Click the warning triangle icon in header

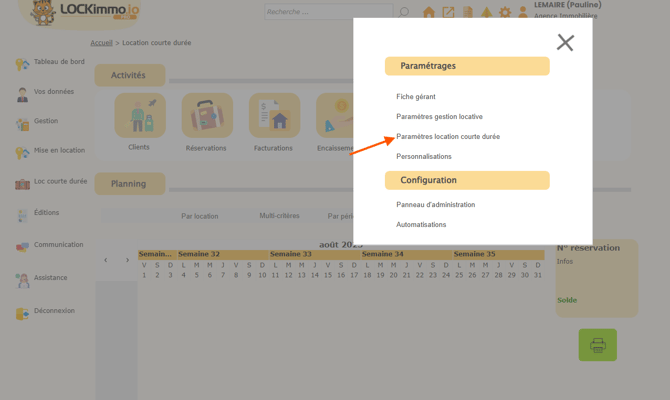pyautogui.click(x=486, y=12)
